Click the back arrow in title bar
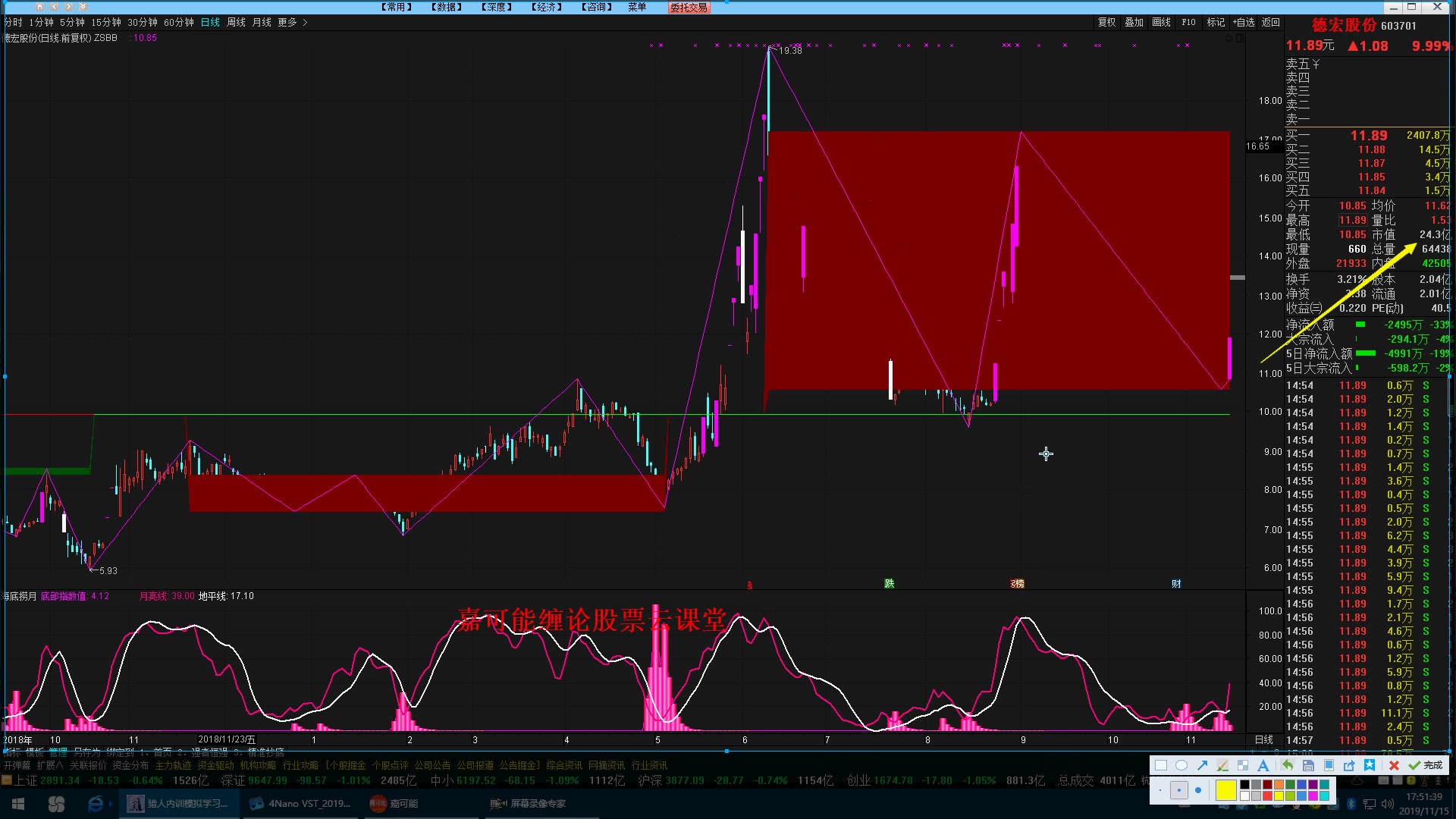1456x819 pixels. tap(54, 7)
